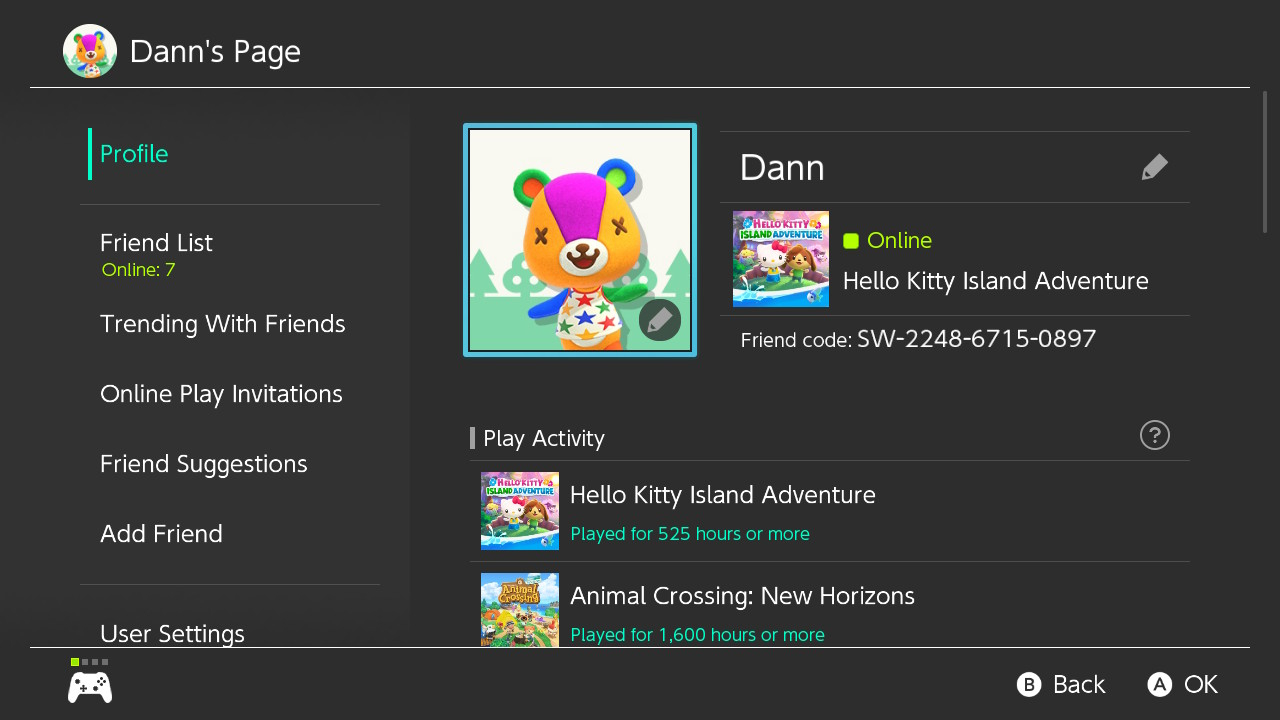View Friend Suggestions
1280x720 pixels.
pos(203,464)
